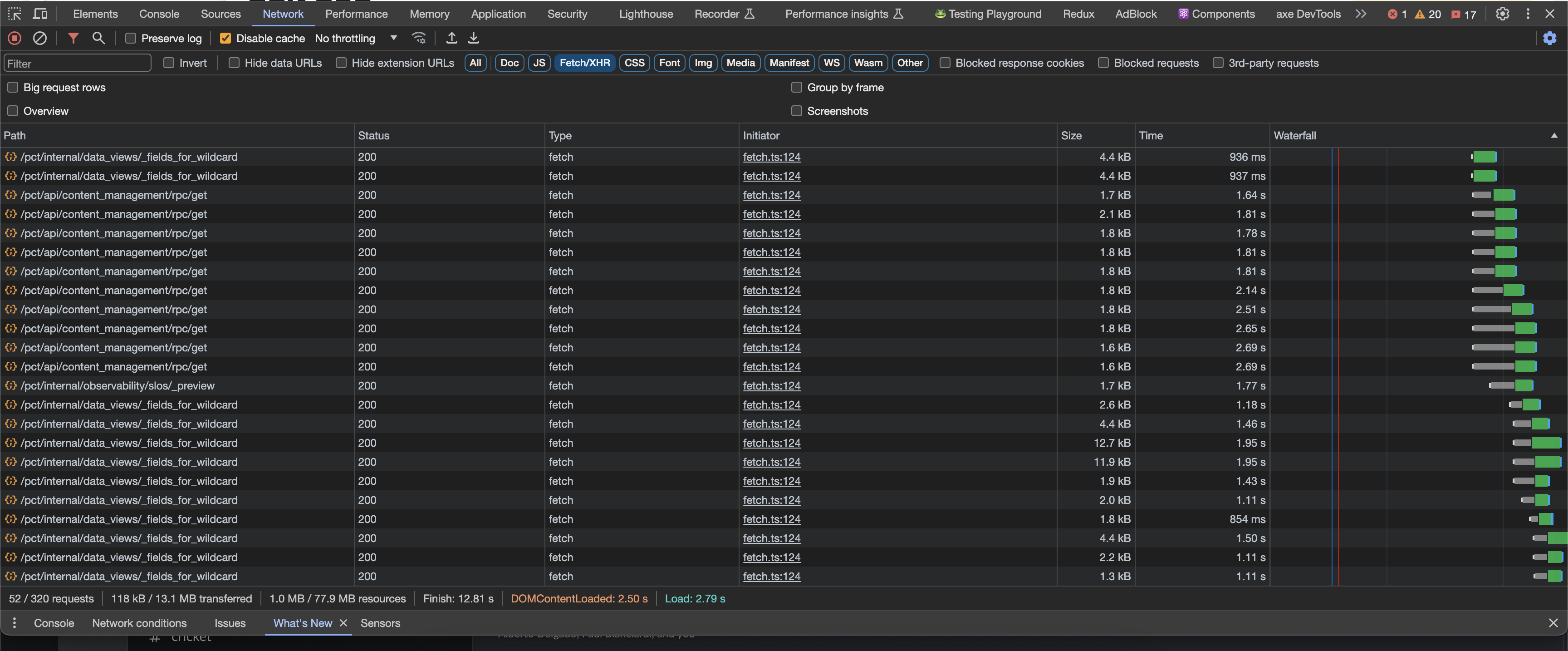Screen dimensions: 1568x651
Task: Check Overview option
Action: click(x=13, y=111)
